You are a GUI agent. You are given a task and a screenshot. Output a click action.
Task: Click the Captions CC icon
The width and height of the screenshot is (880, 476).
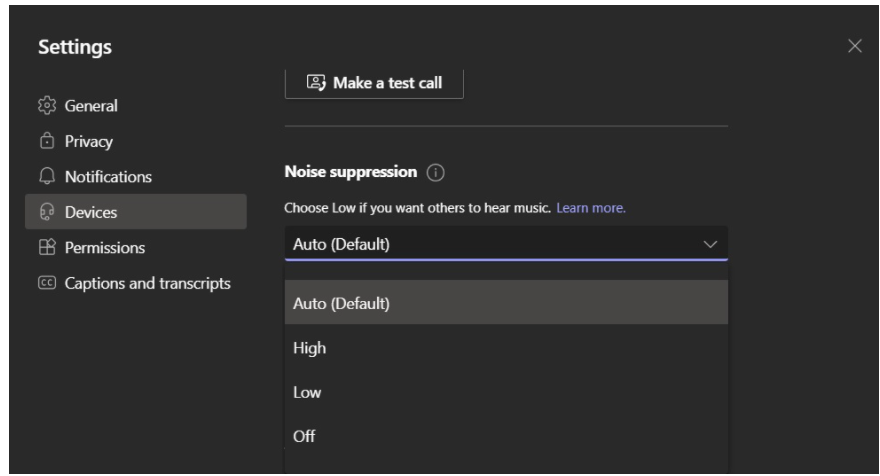(x=47, y=283)
